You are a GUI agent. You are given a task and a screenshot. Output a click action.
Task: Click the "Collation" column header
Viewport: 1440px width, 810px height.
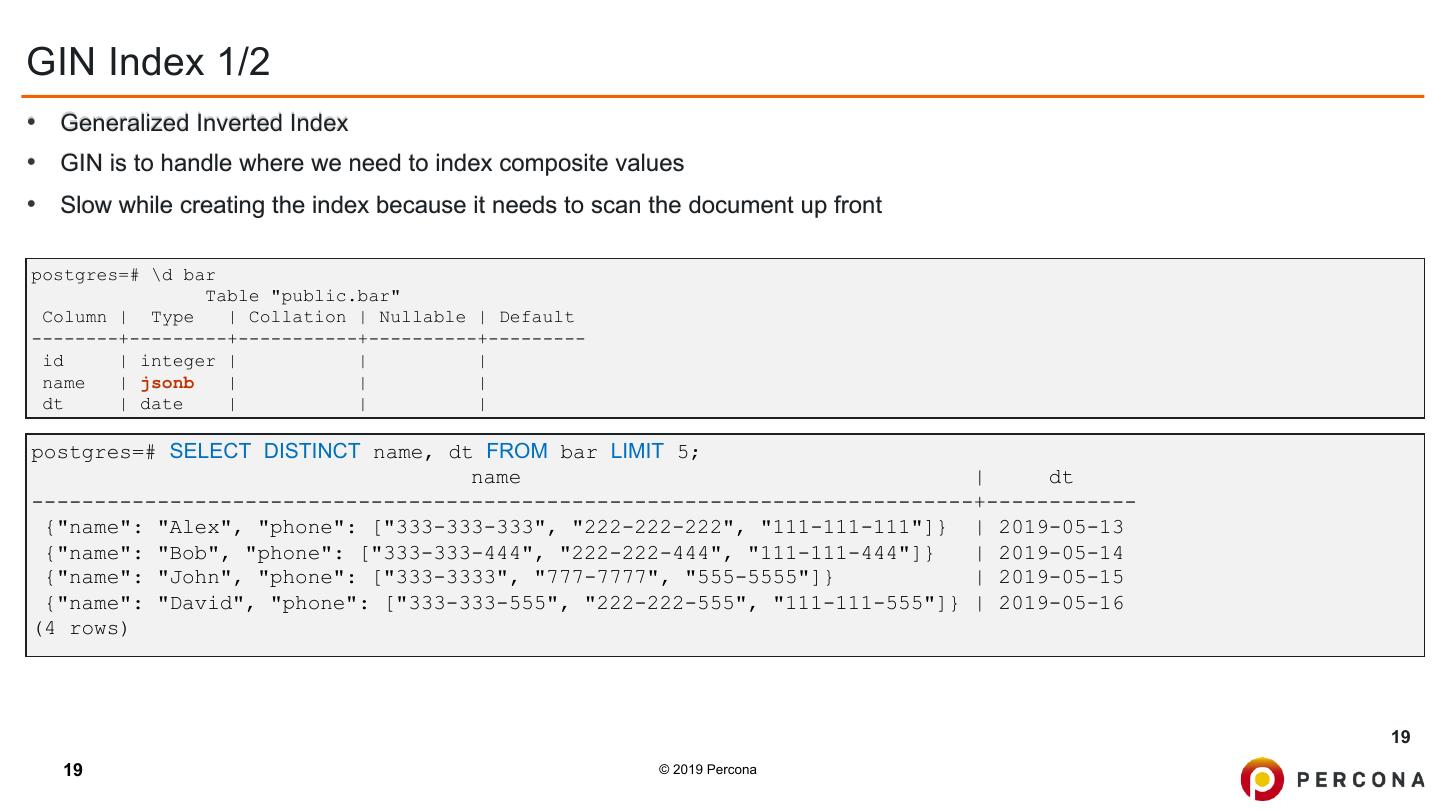click(297, 317)
